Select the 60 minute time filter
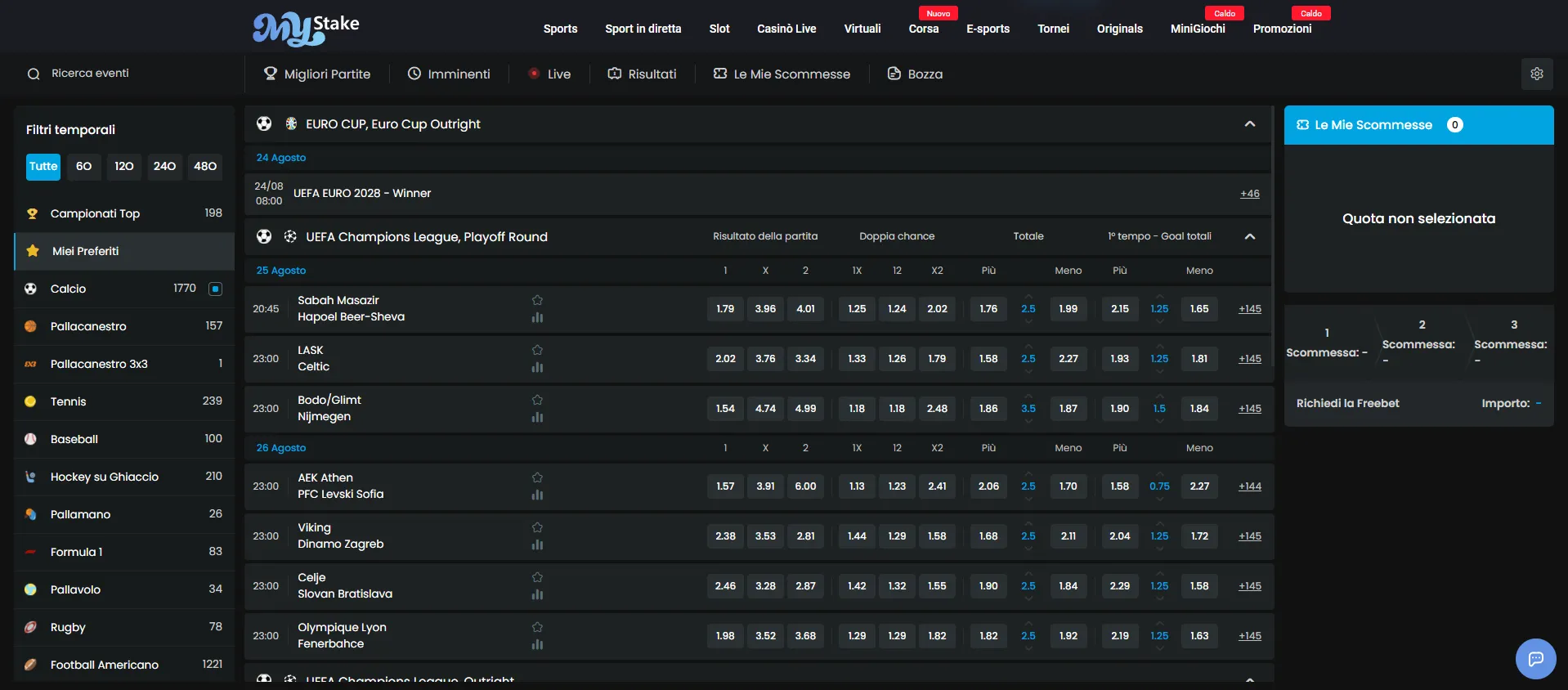 click(83, 166)
